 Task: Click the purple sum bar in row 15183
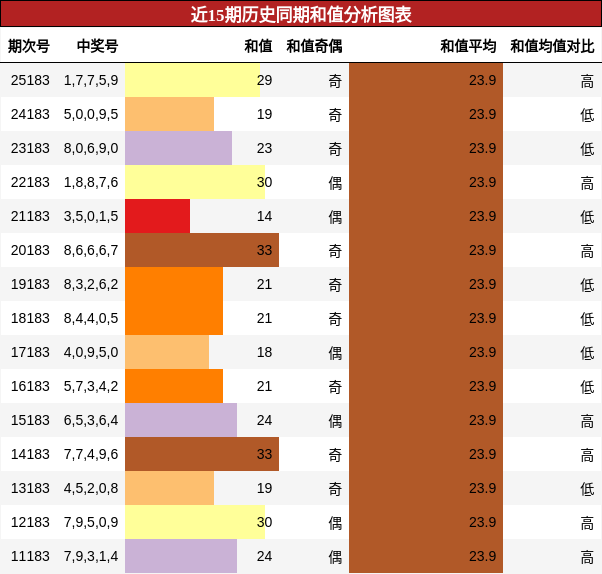[x=181, y=420]
